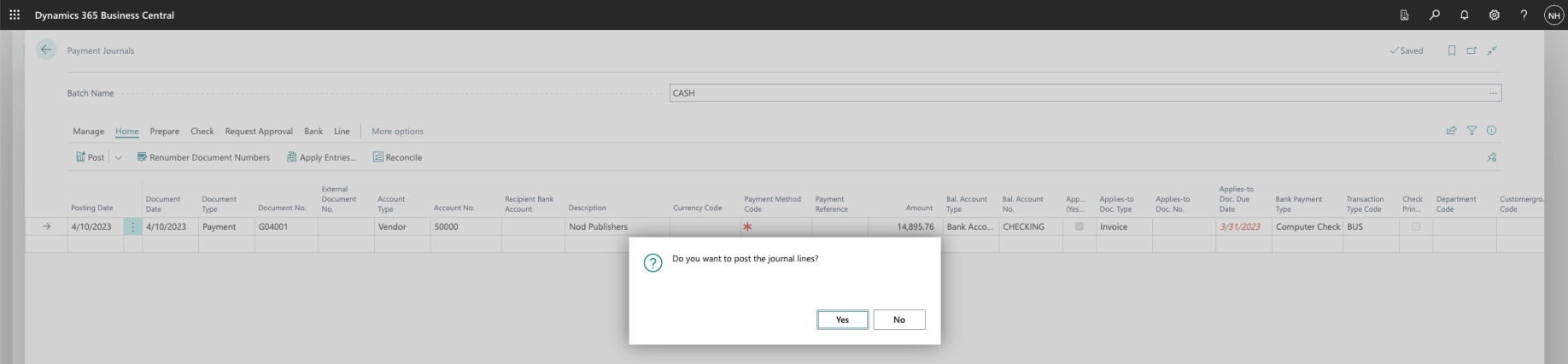The width and height of the screenshot is (1568, 364).
Task: Click Renumber Document Numbers
Action: tap(203, 157)
